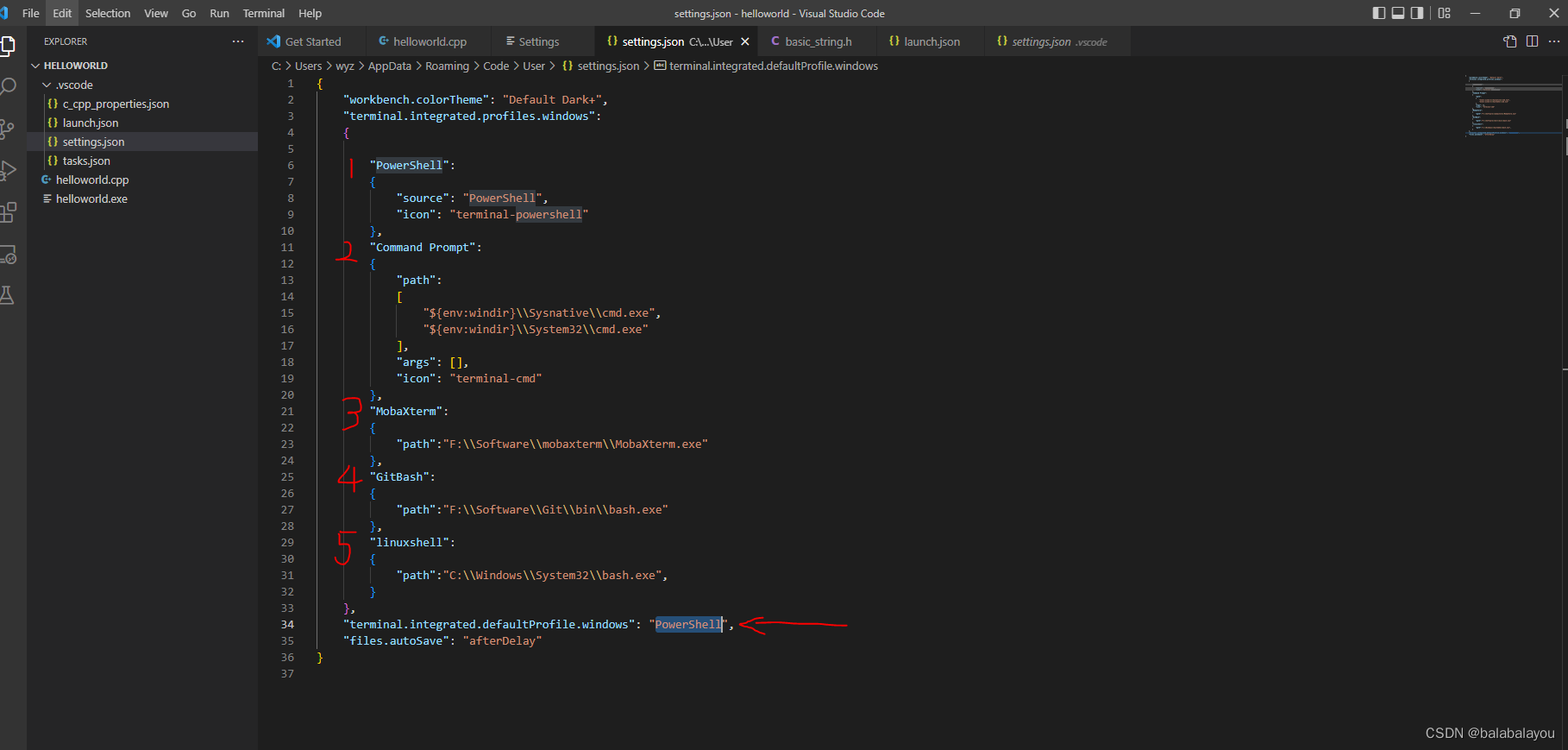1568x750 pixels.
Task: Switch to the launch.json tab
Action: [x=931, y=41]
